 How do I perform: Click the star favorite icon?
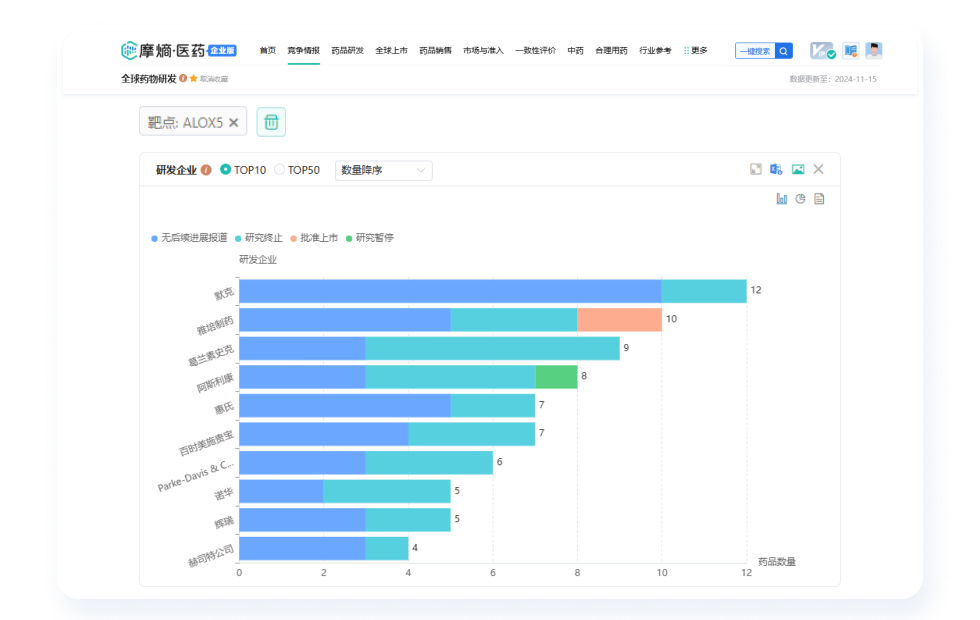[x=194, y=78]
